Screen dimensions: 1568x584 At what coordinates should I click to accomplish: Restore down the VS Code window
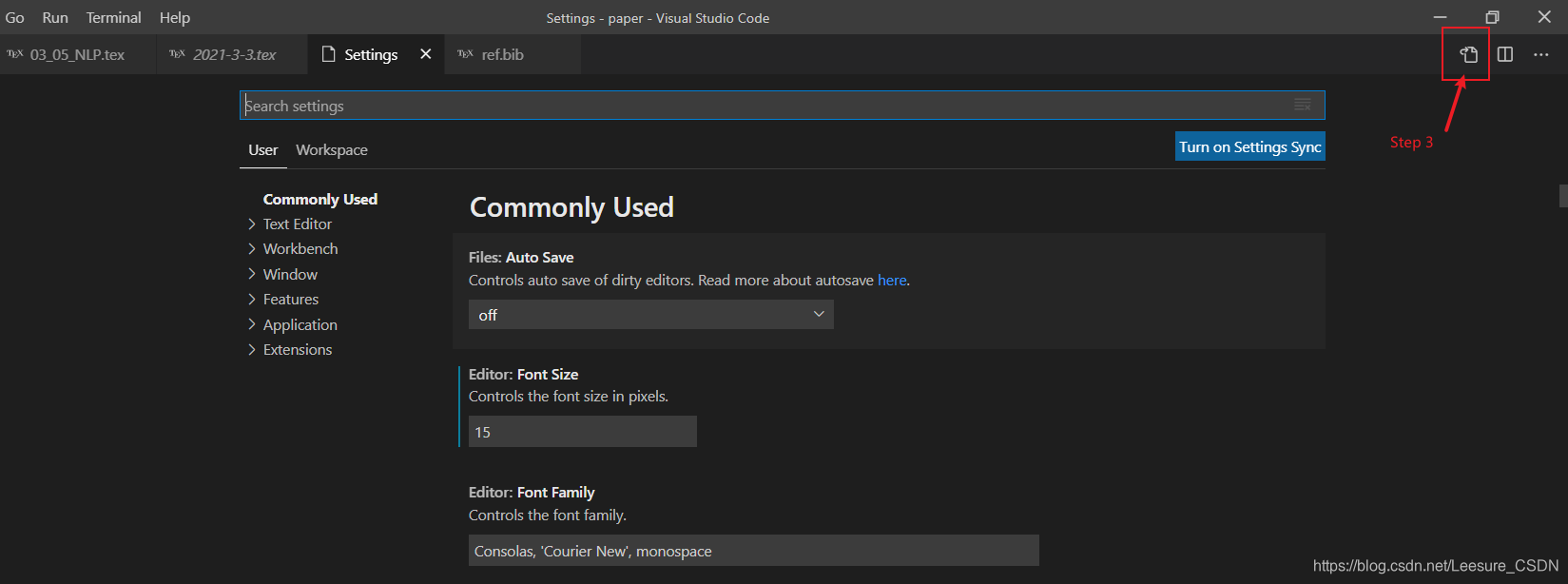[1492, 17]
